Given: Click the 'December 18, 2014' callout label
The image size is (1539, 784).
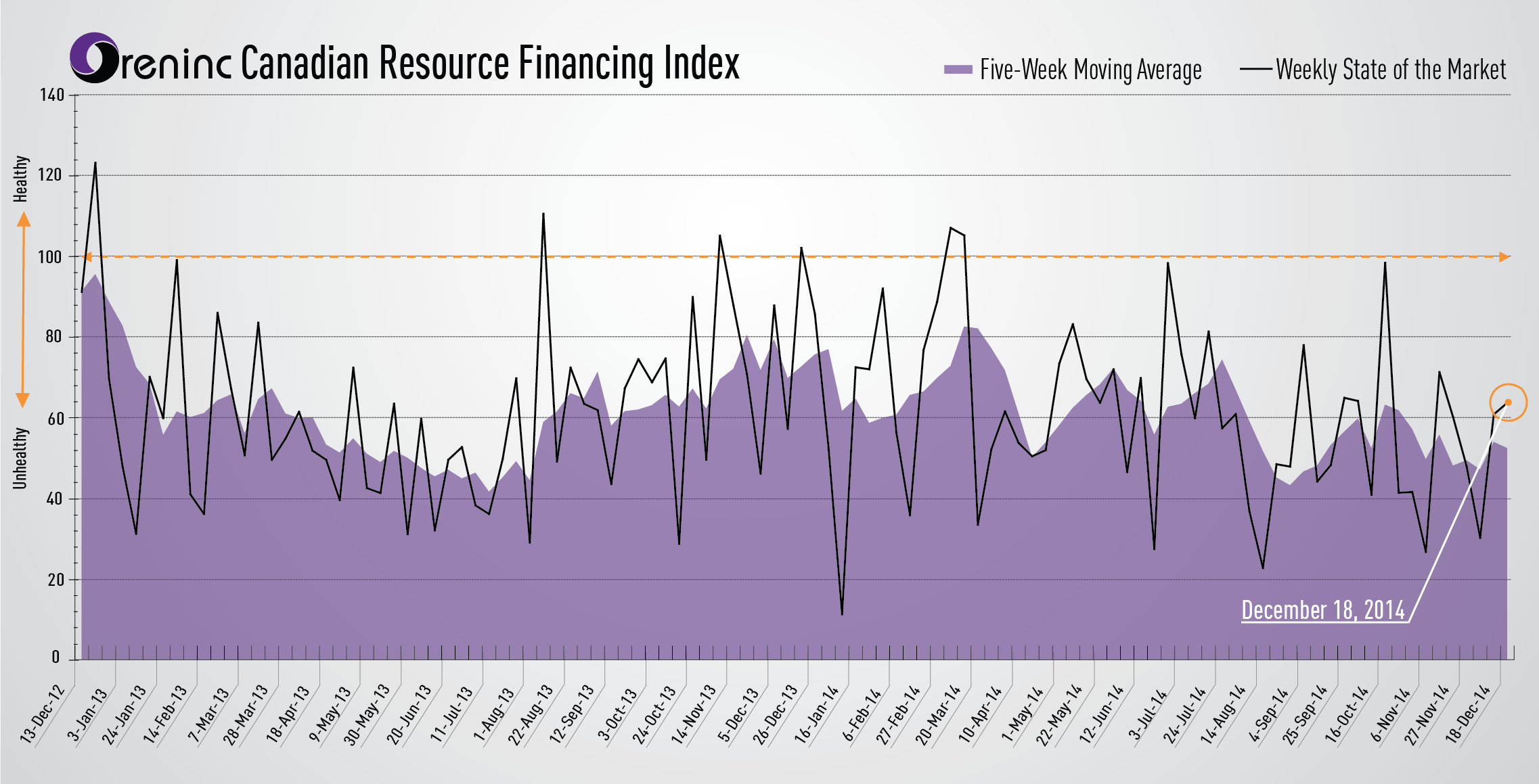Looking at the screenshot, I should pos(1323,610).
